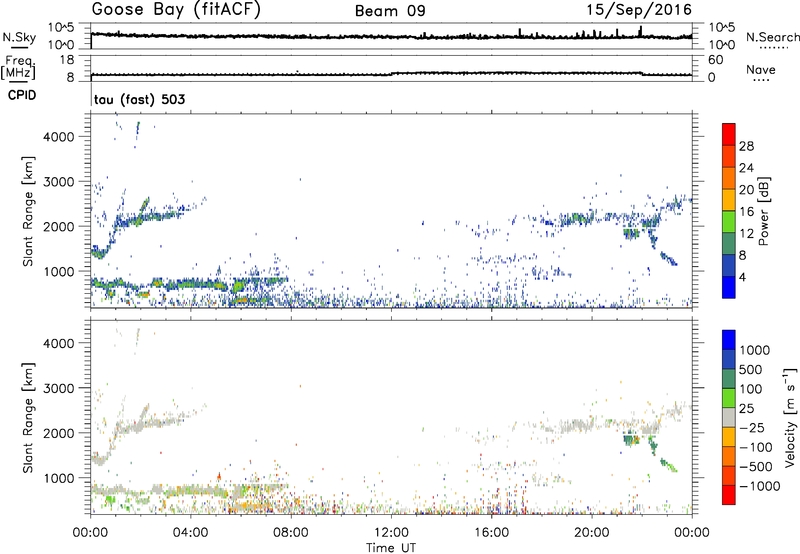Click the 'Power [dB]' color bar title
This screenshot has height=554, width=800.
pos(763,212)
